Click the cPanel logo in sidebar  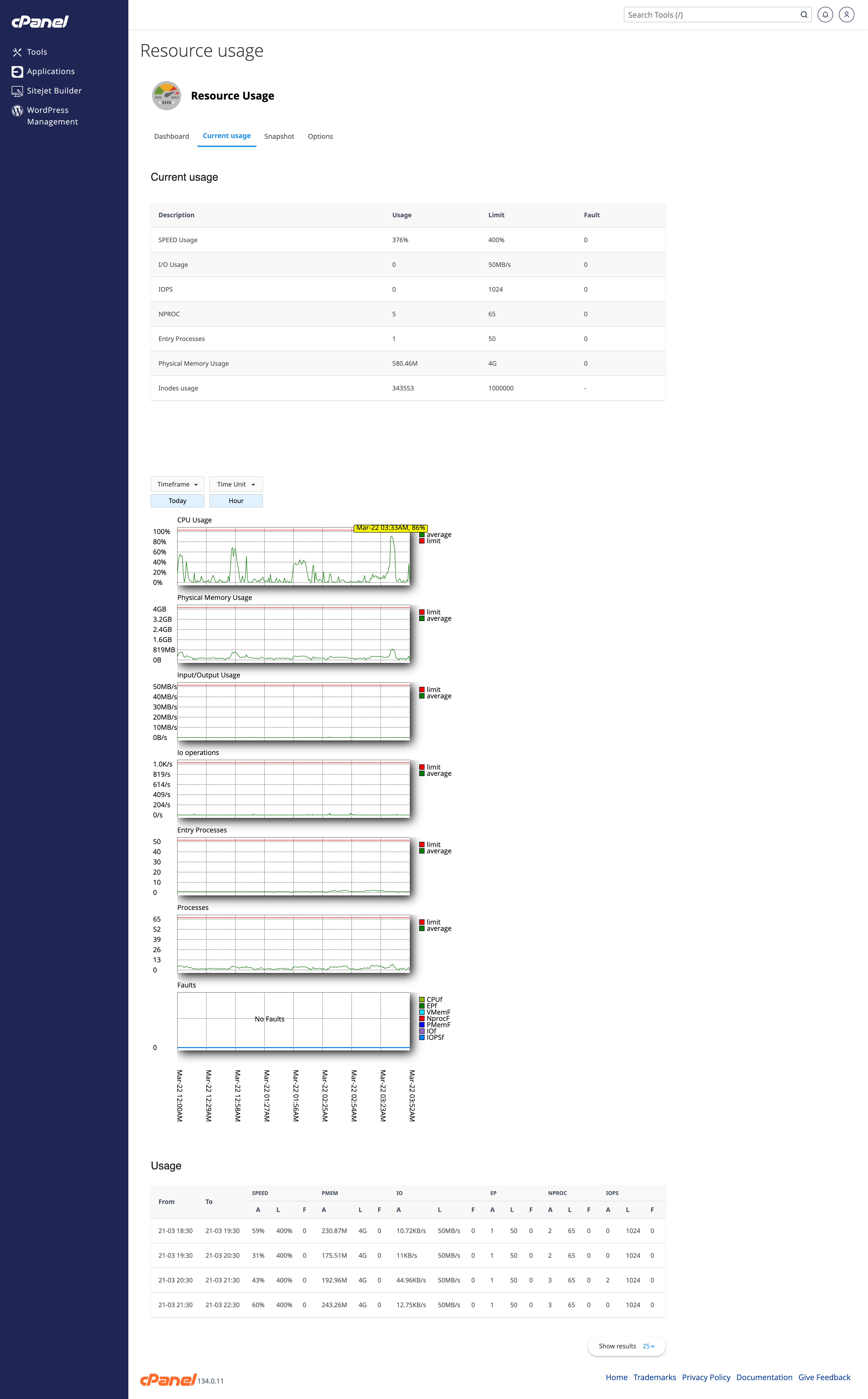click(40, 22)
